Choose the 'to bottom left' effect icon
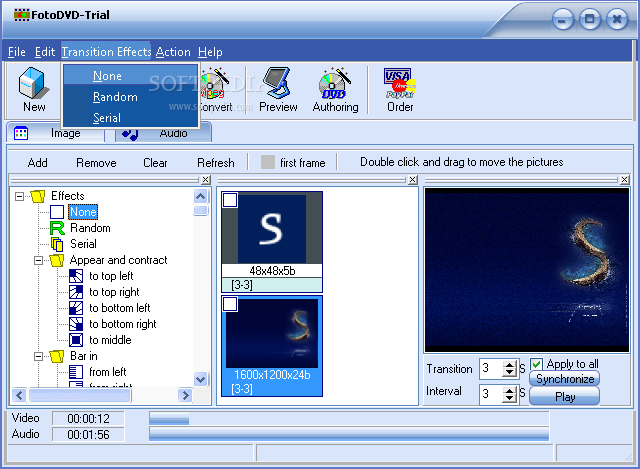Viewport: 640px width, 469px height. tap(76, 308)
